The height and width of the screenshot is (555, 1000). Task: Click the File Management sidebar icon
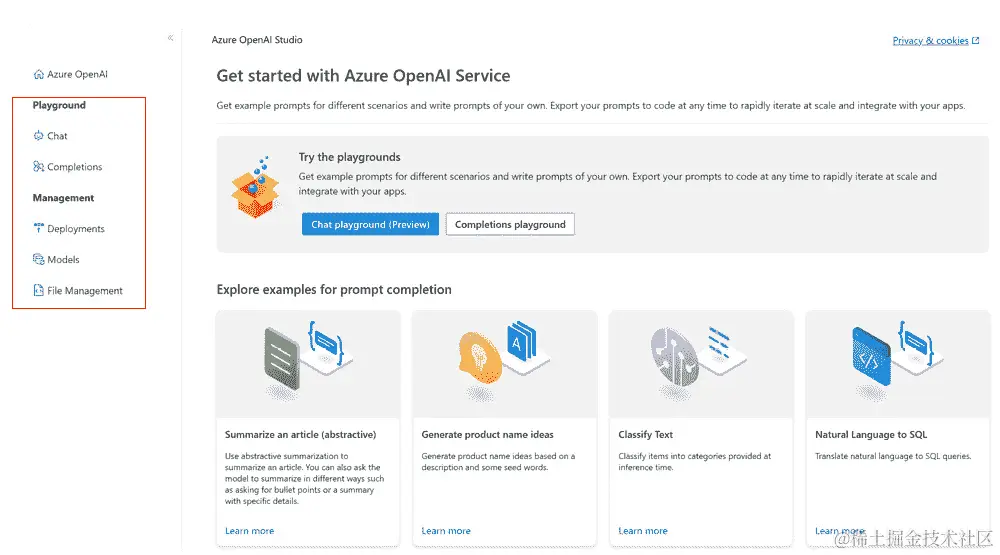pyautogui.click(x=39, y=290)
